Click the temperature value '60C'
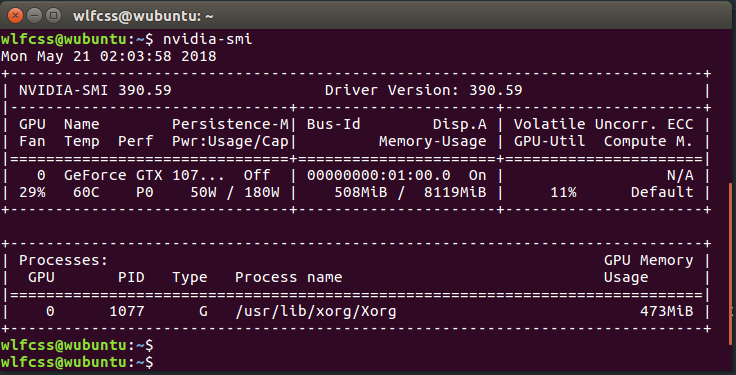 coord(86,192)
